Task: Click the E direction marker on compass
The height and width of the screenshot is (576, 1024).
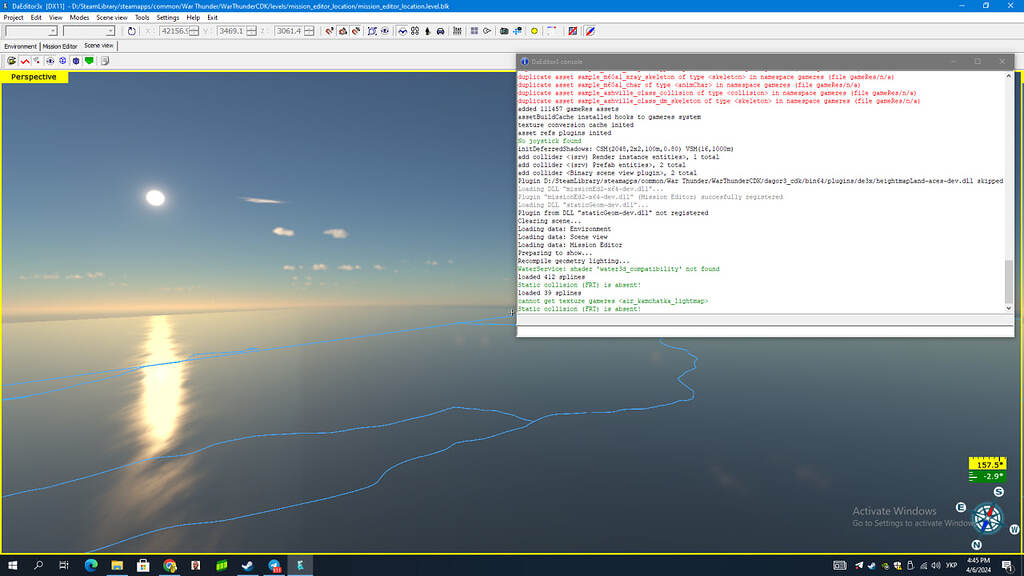Action: [x=960, y=507]
